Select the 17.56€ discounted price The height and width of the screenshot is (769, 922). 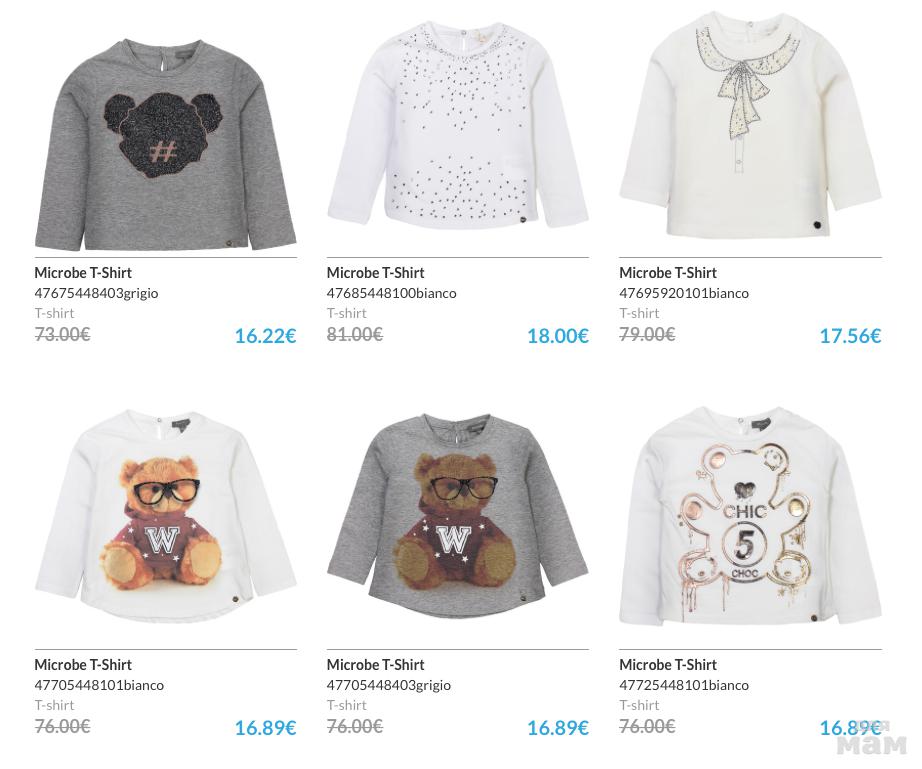849,336
